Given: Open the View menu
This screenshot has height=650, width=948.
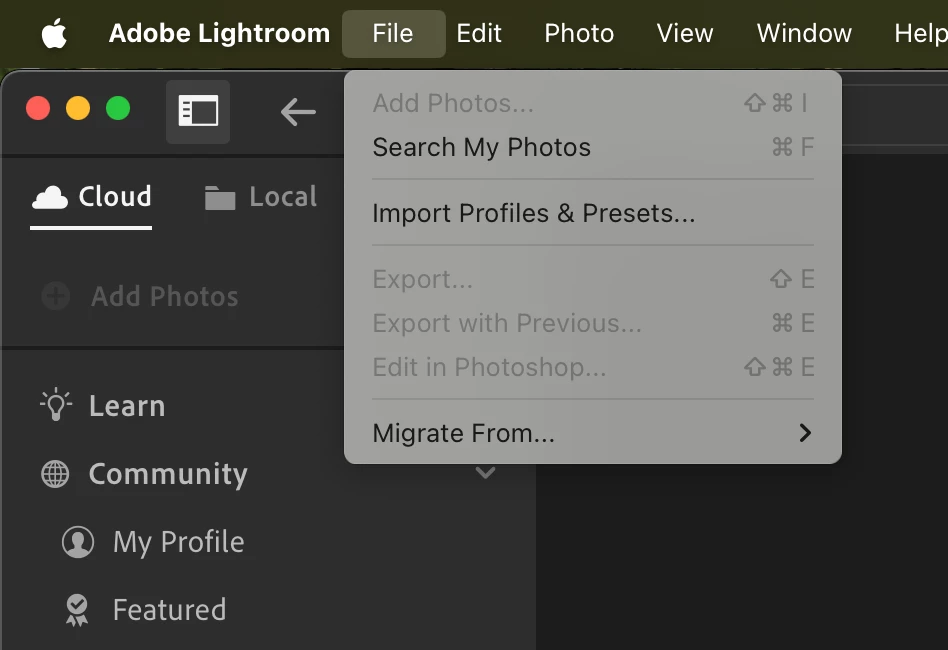Looking at the screenshot, I should [x=685, y=33].
